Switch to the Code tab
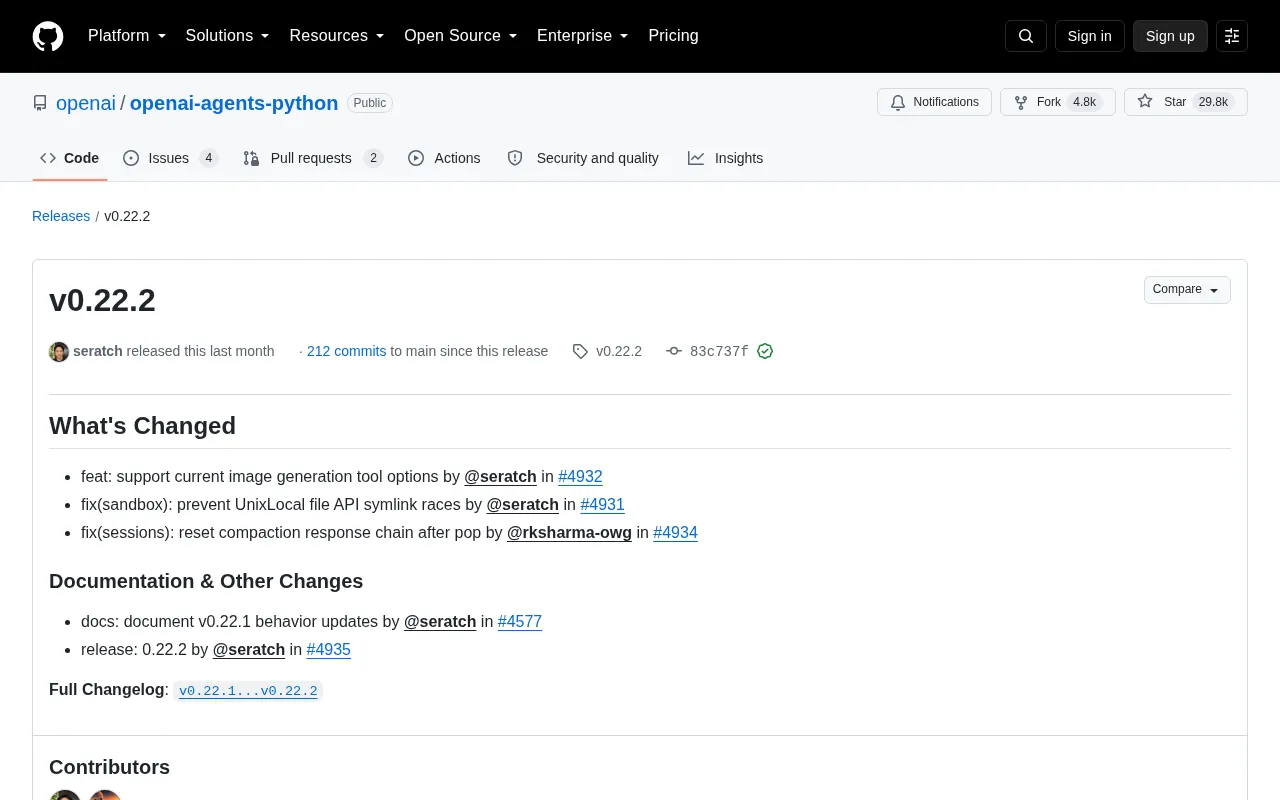Viewport: 1280px width, 800px height. (70, 158)
